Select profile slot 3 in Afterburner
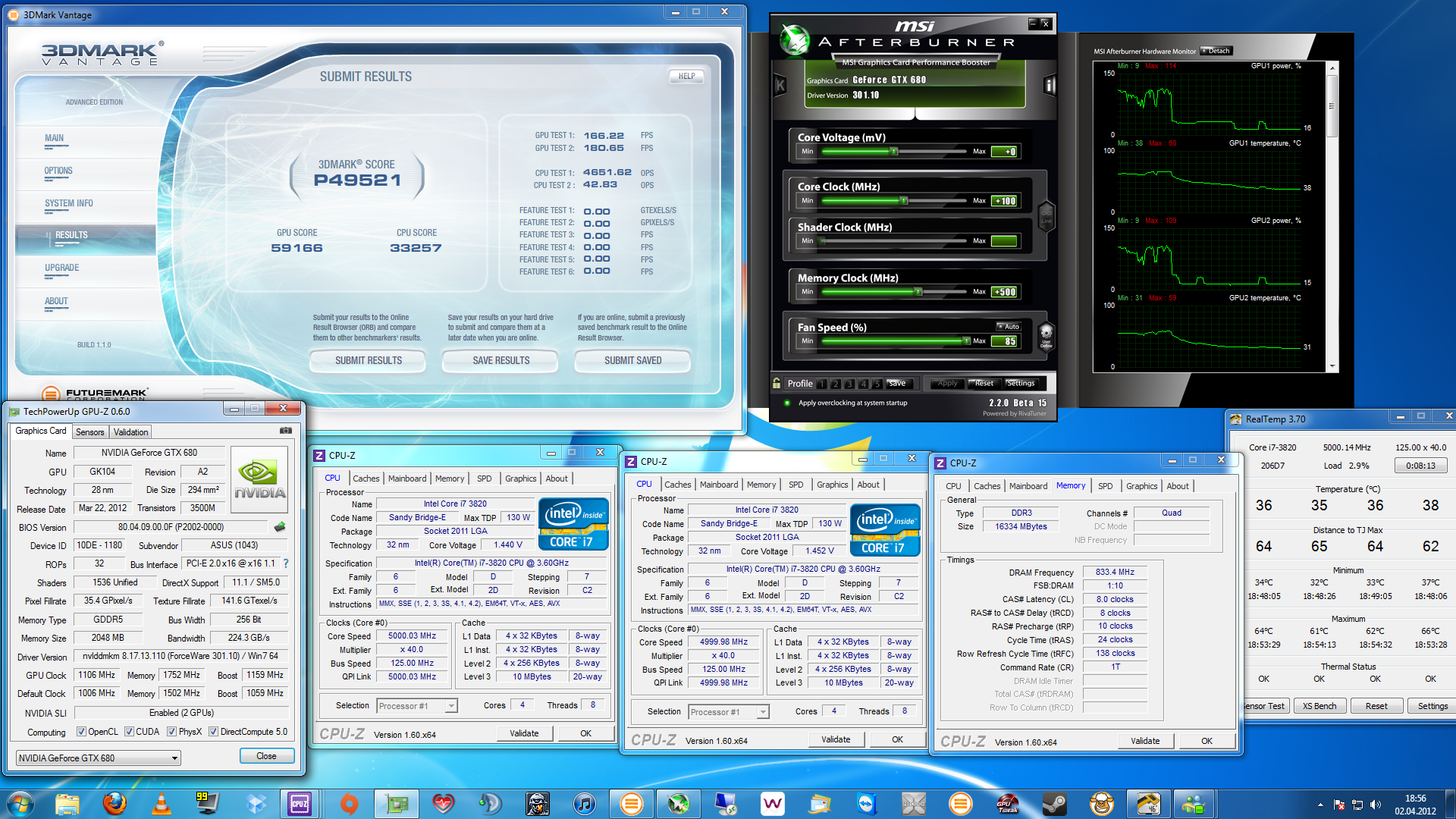The width and height of the screenshot is (1456, 819). pyautogui.click(x=849, y=384)
